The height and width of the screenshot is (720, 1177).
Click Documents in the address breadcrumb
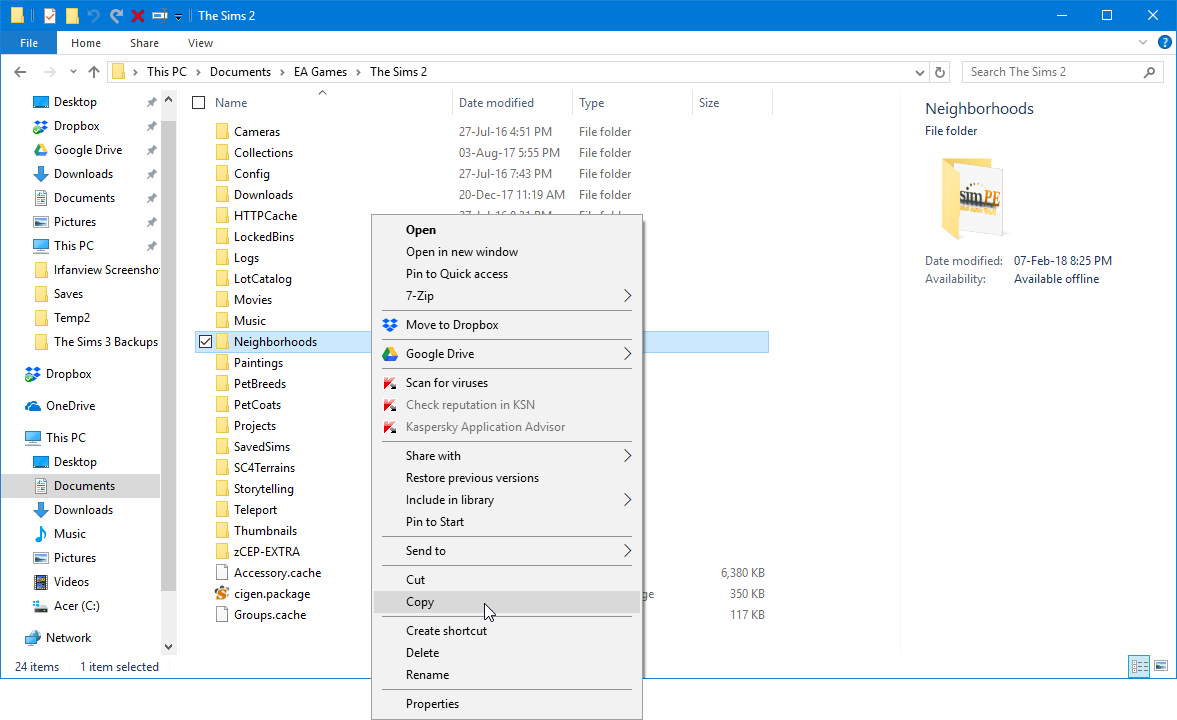pyautogui.click(x=240, y=72)
